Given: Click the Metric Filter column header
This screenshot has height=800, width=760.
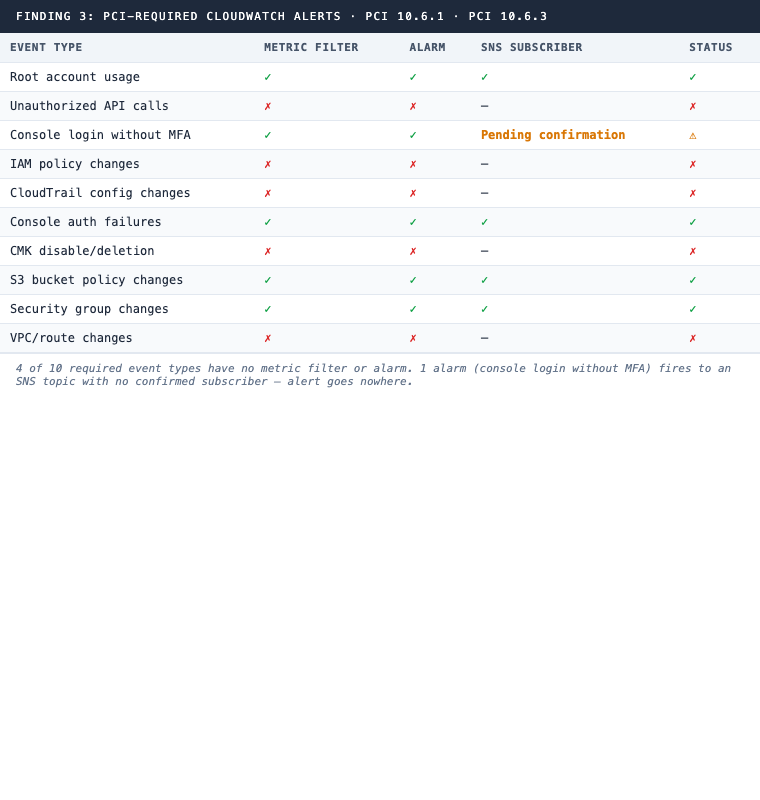Looking at the screenshot, I should tap(311, 47).
